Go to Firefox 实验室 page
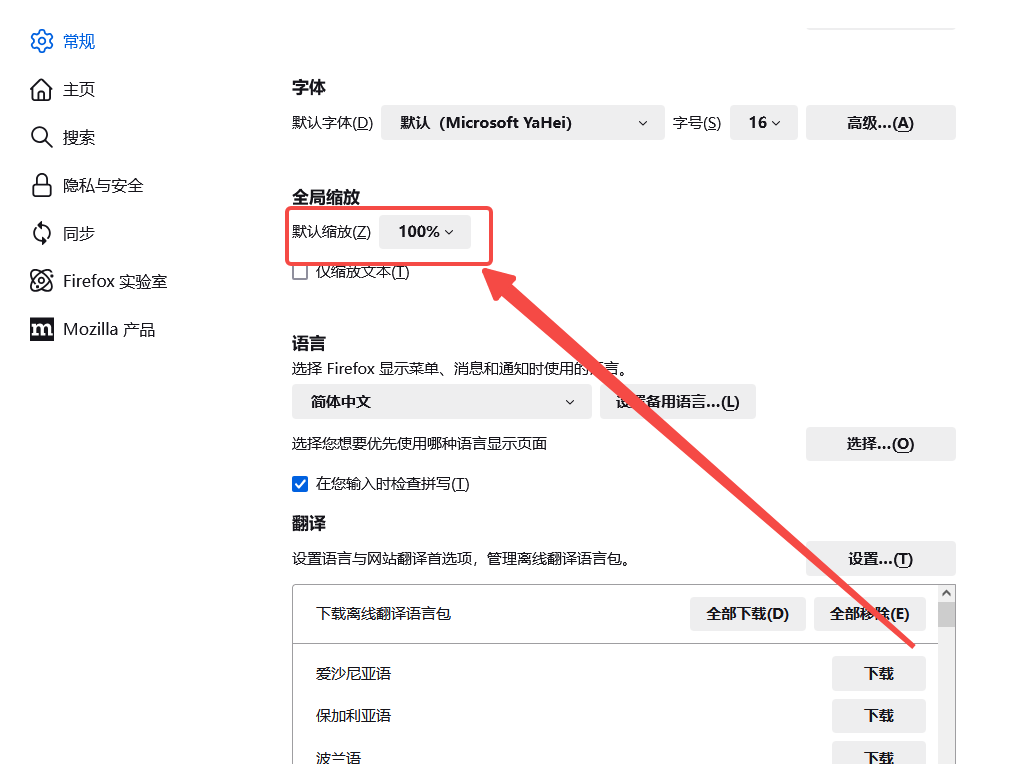Image resolution: width=1021 pixels, height=764 pixels. click(115, 281)
